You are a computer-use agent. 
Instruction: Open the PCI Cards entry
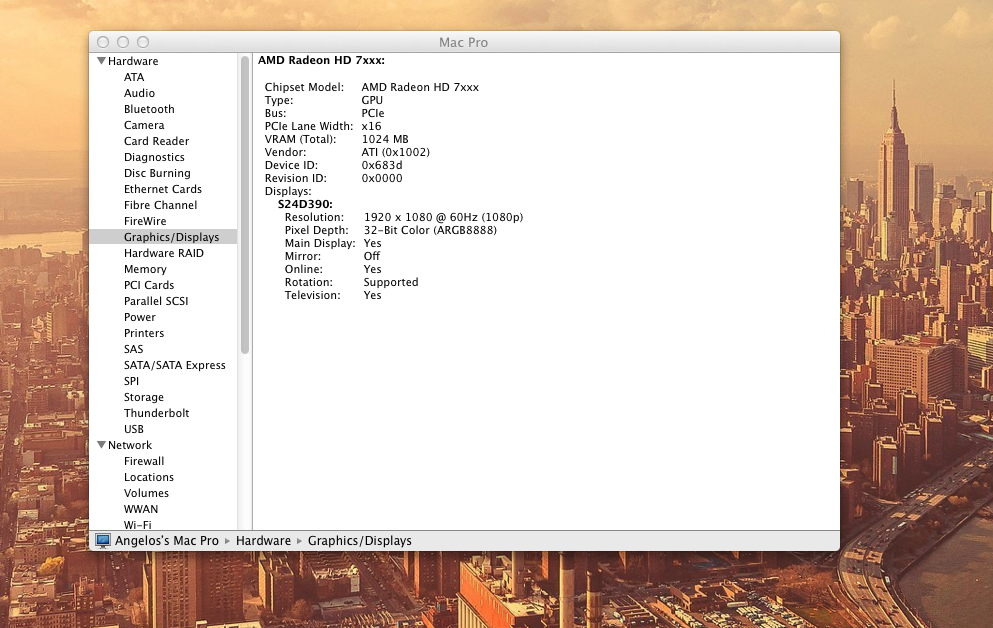point(149,285)
